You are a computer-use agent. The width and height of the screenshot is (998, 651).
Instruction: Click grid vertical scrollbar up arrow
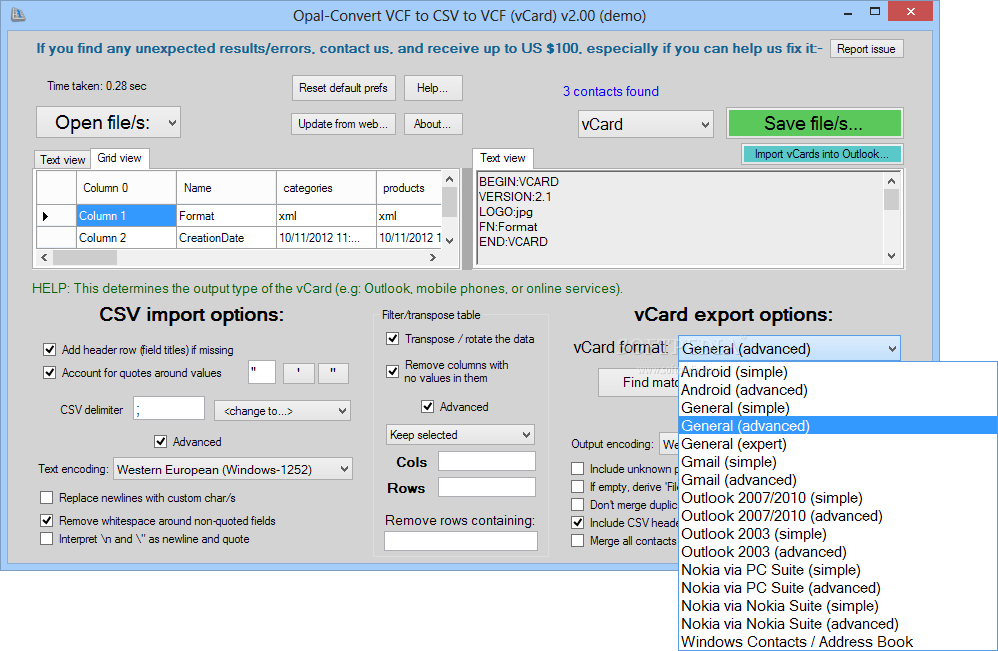[x=449, y=179]
